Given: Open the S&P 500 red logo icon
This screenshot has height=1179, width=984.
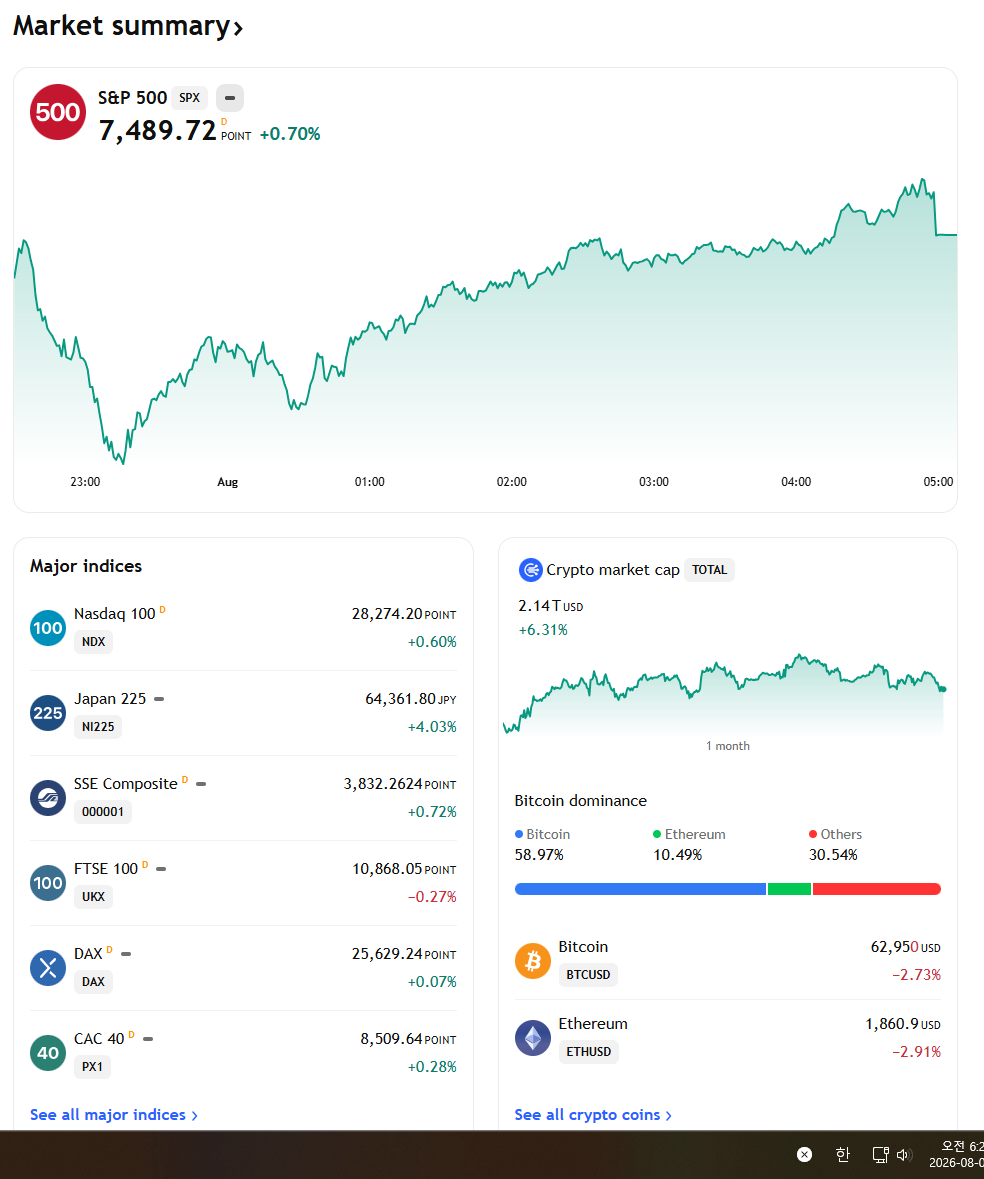Looking at the screenshot, I should [58, 112].
